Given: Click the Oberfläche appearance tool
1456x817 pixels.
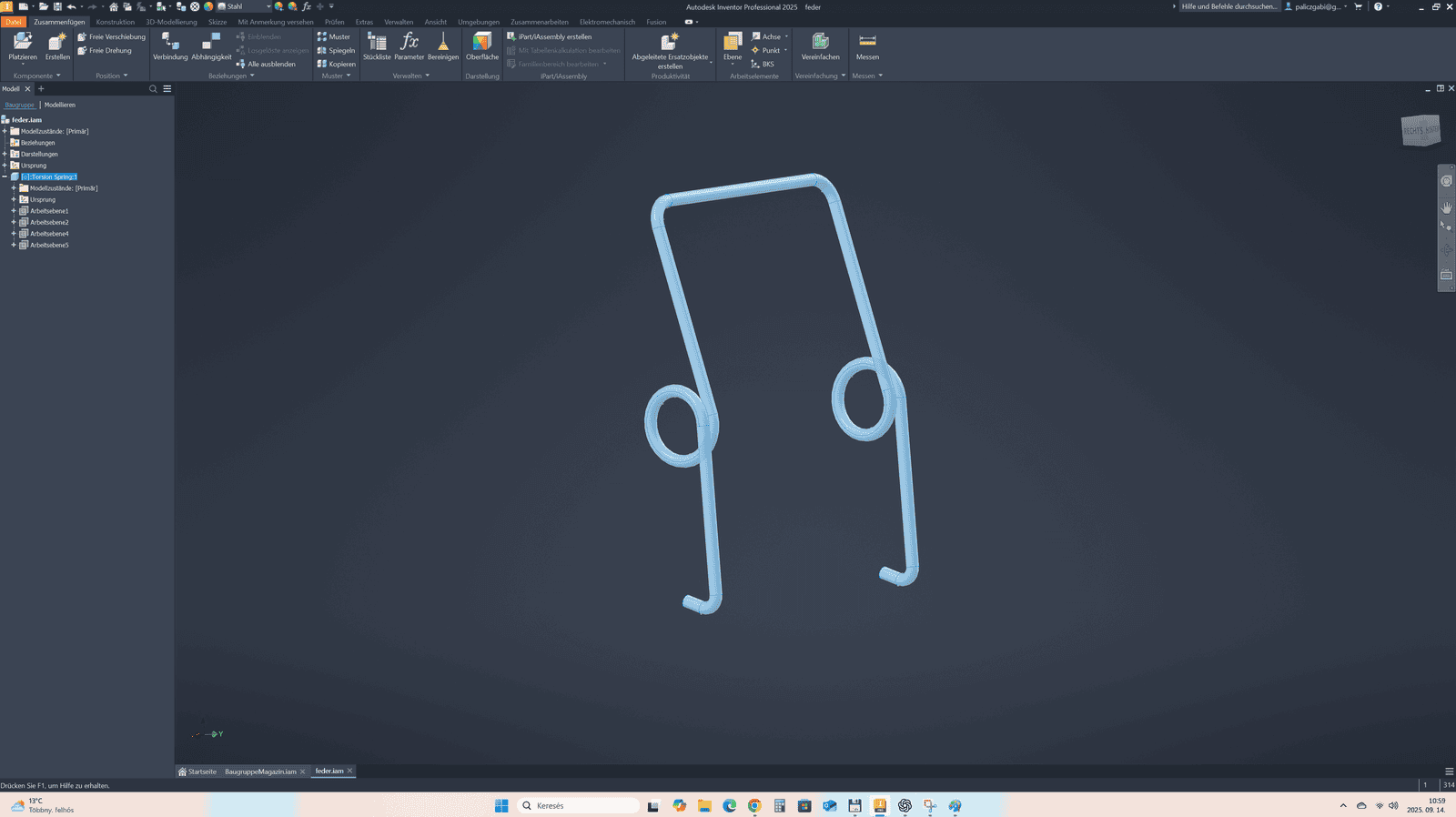Looking at the screenshot, I should (482, 47).
